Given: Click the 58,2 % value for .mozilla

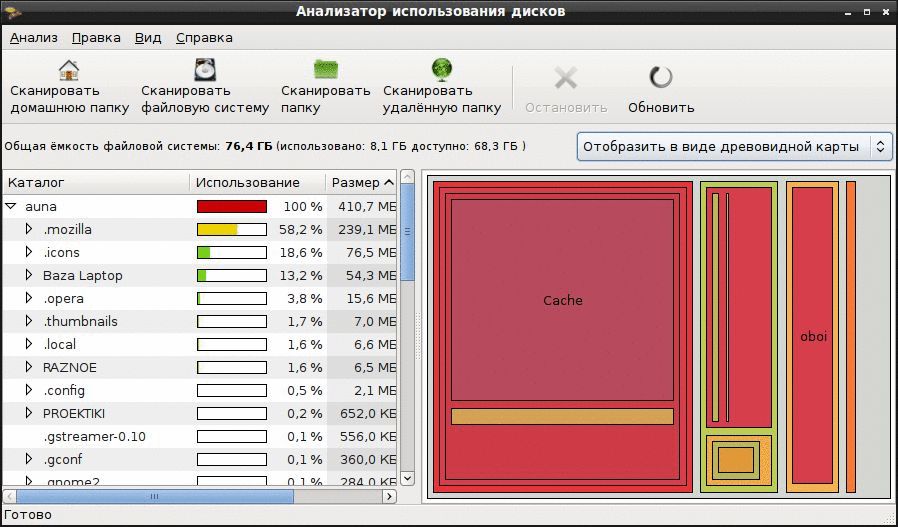Looking at the screenshot, I should click(301, 229).
